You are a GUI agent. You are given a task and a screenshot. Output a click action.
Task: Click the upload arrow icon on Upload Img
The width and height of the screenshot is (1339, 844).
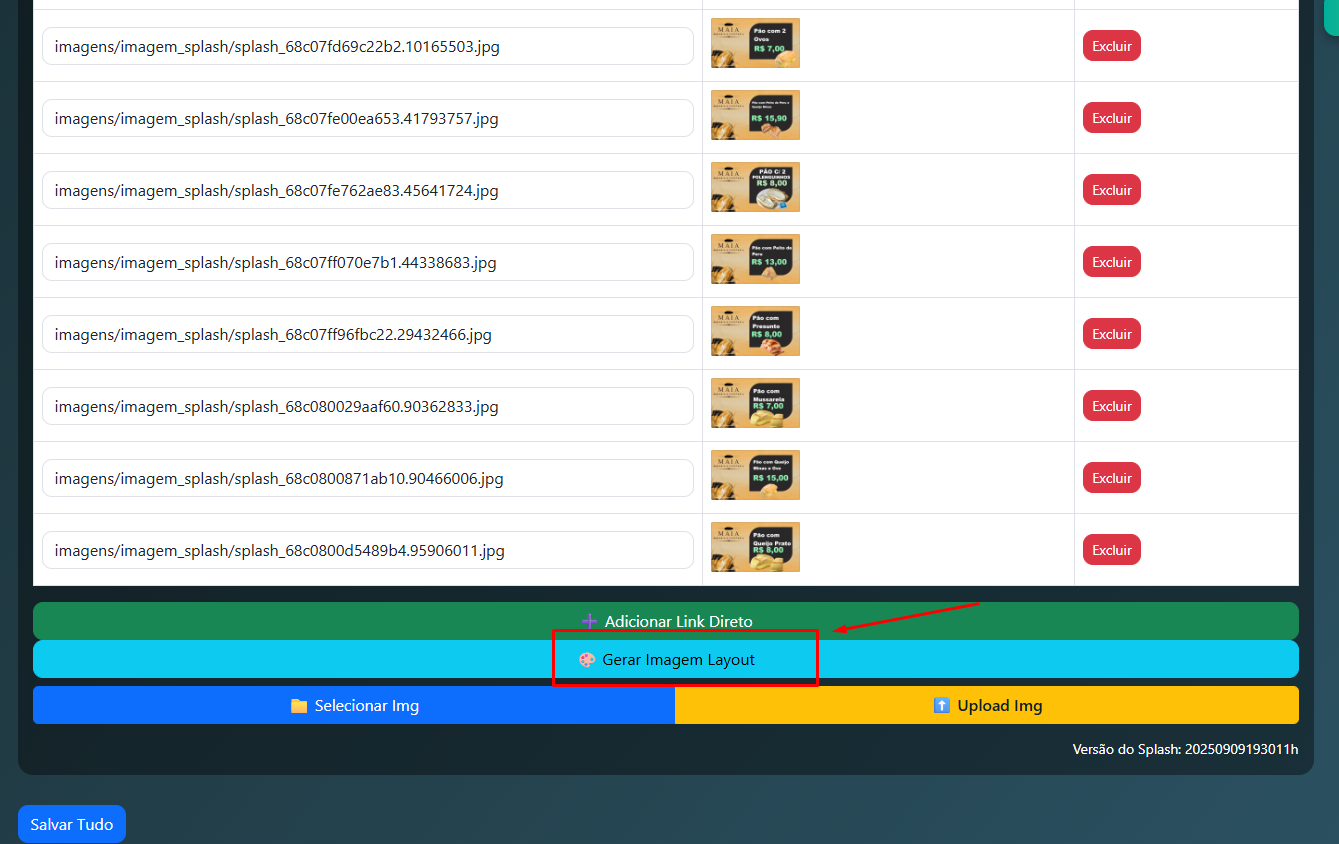(x=941, y=706)
